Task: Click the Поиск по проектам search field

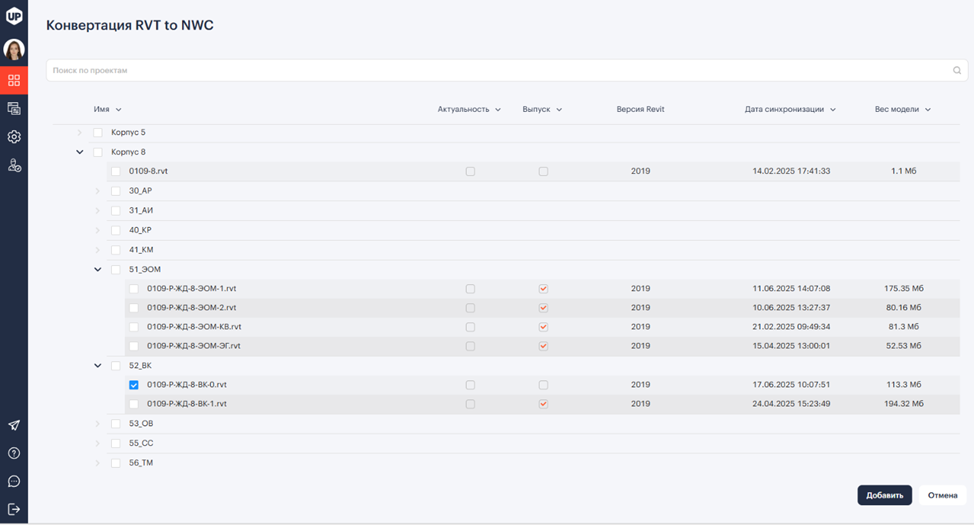Action: [500, 71]
